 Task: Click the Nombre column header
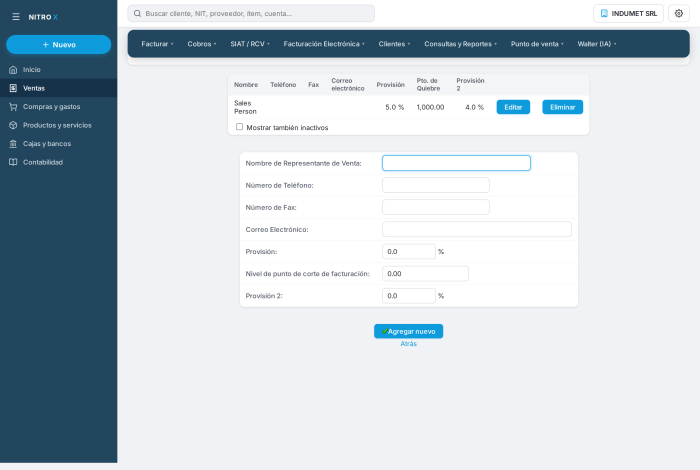click(246, 85)
